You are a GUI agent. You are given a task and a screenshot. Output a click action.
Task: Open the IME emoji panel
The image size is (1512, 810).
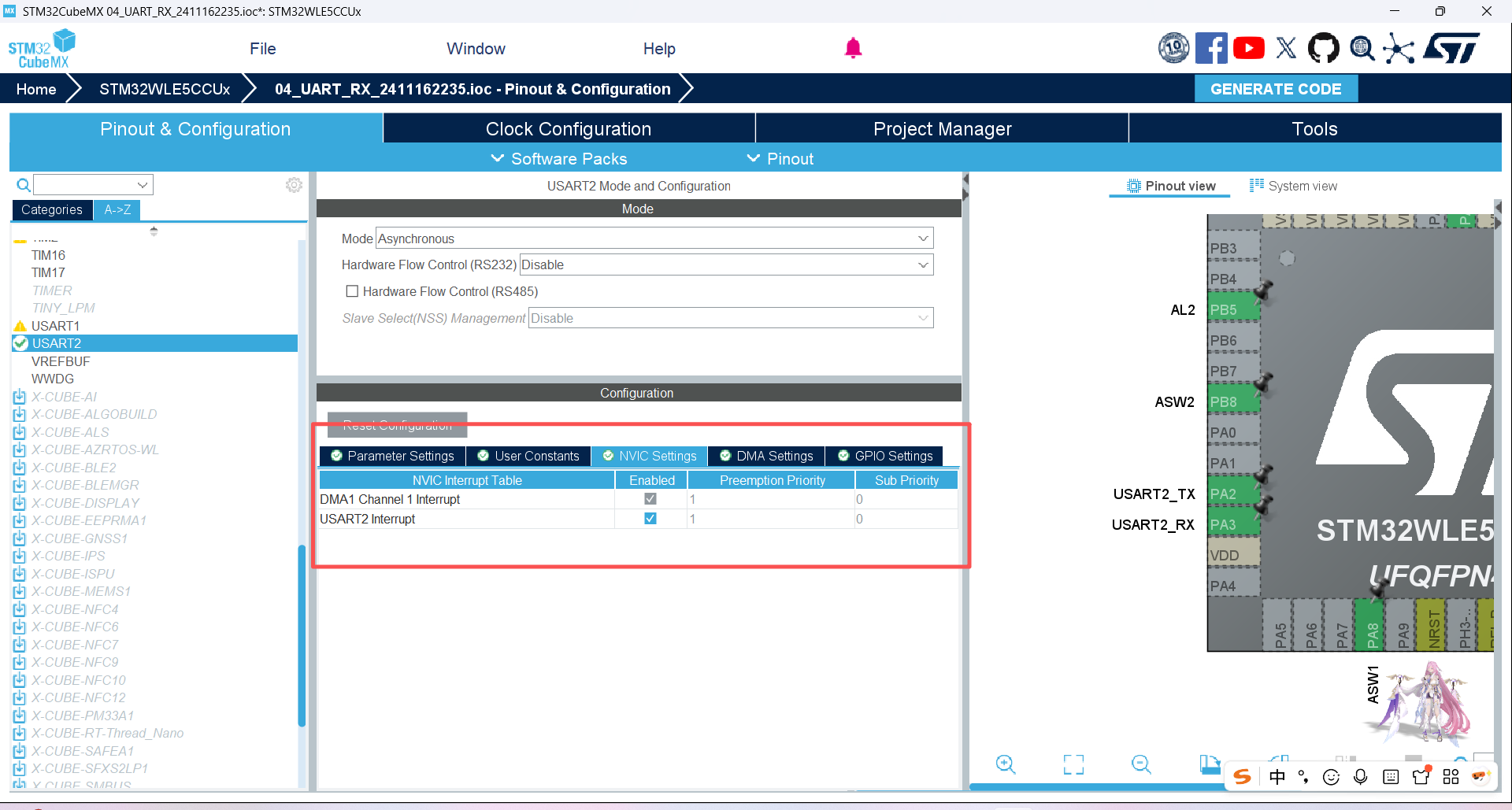[x=1331, y=777]
